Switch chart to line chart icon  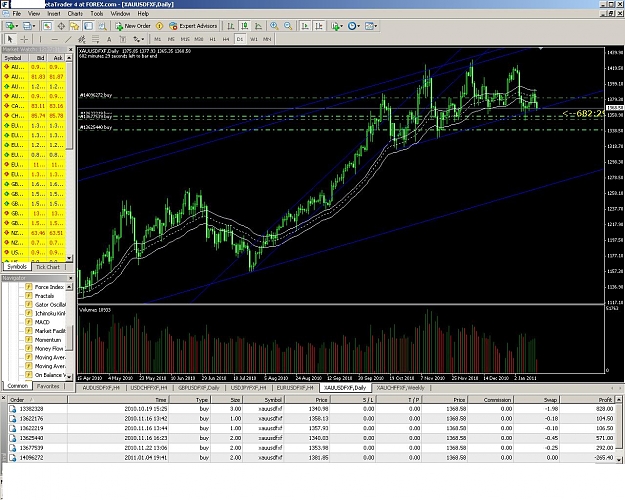(258, 26)
